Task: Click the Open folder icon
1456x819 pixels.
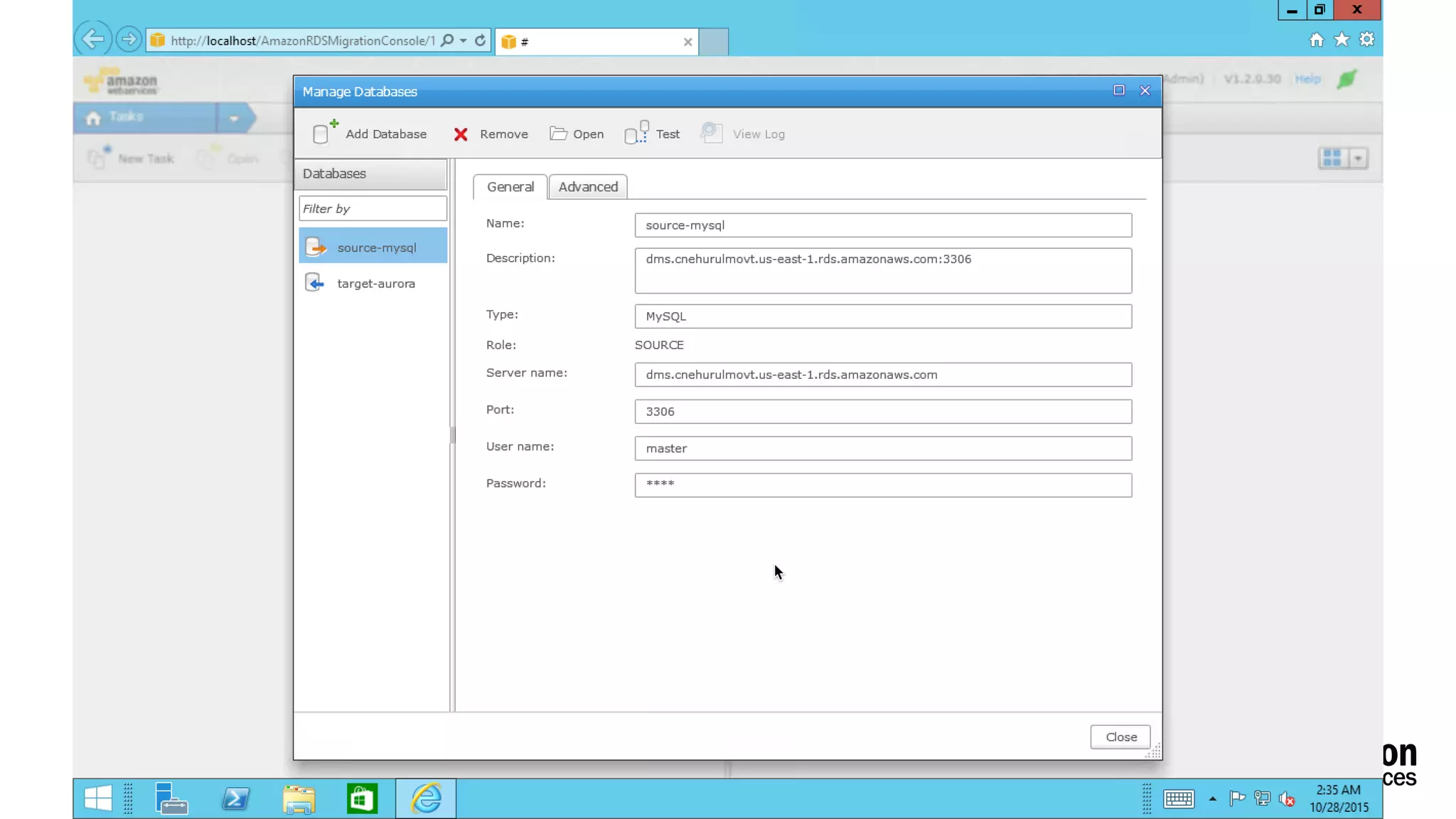Action: 558,134
